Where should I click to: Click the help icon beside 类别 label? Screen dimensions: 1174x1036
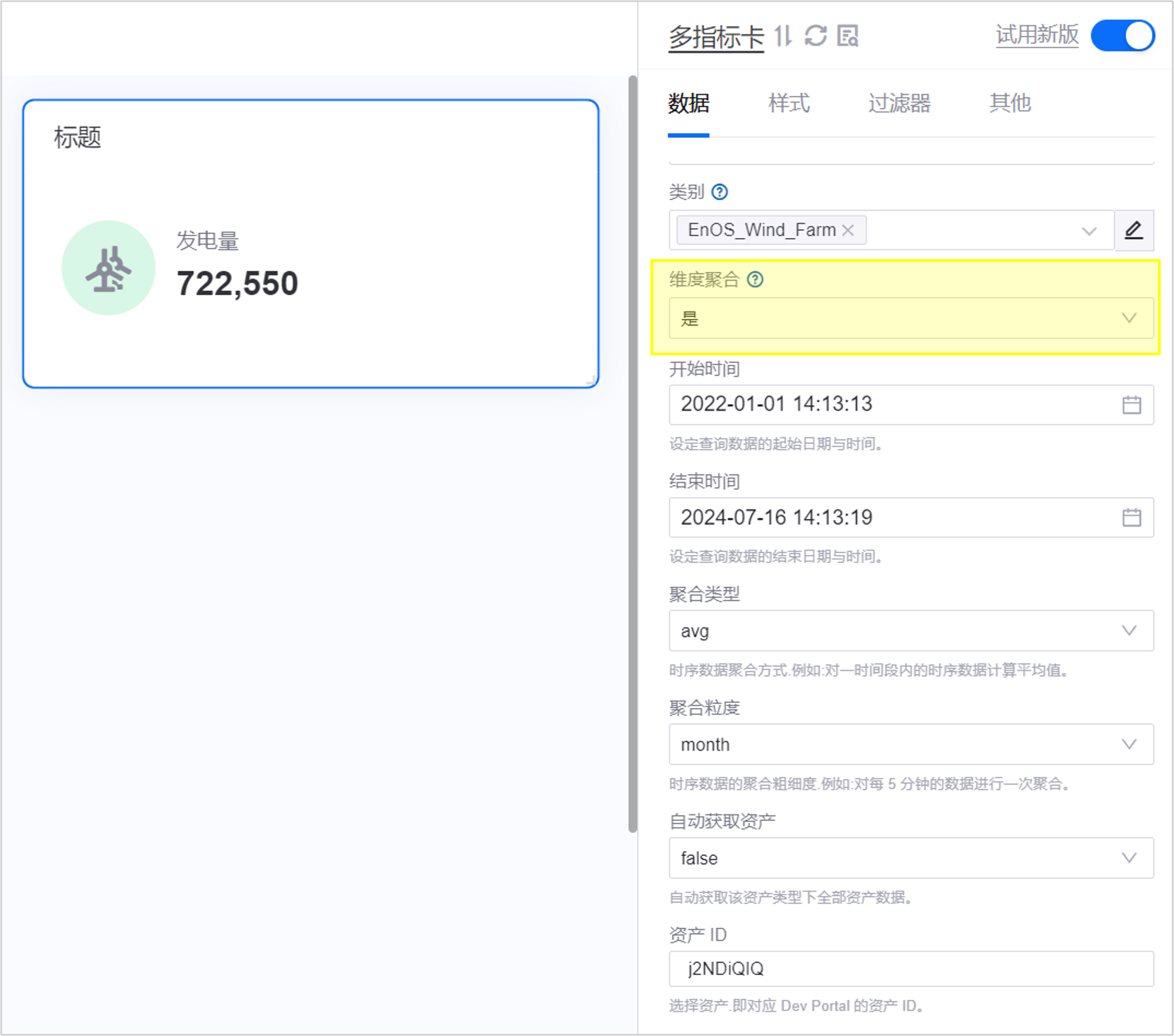pos(719,192)
